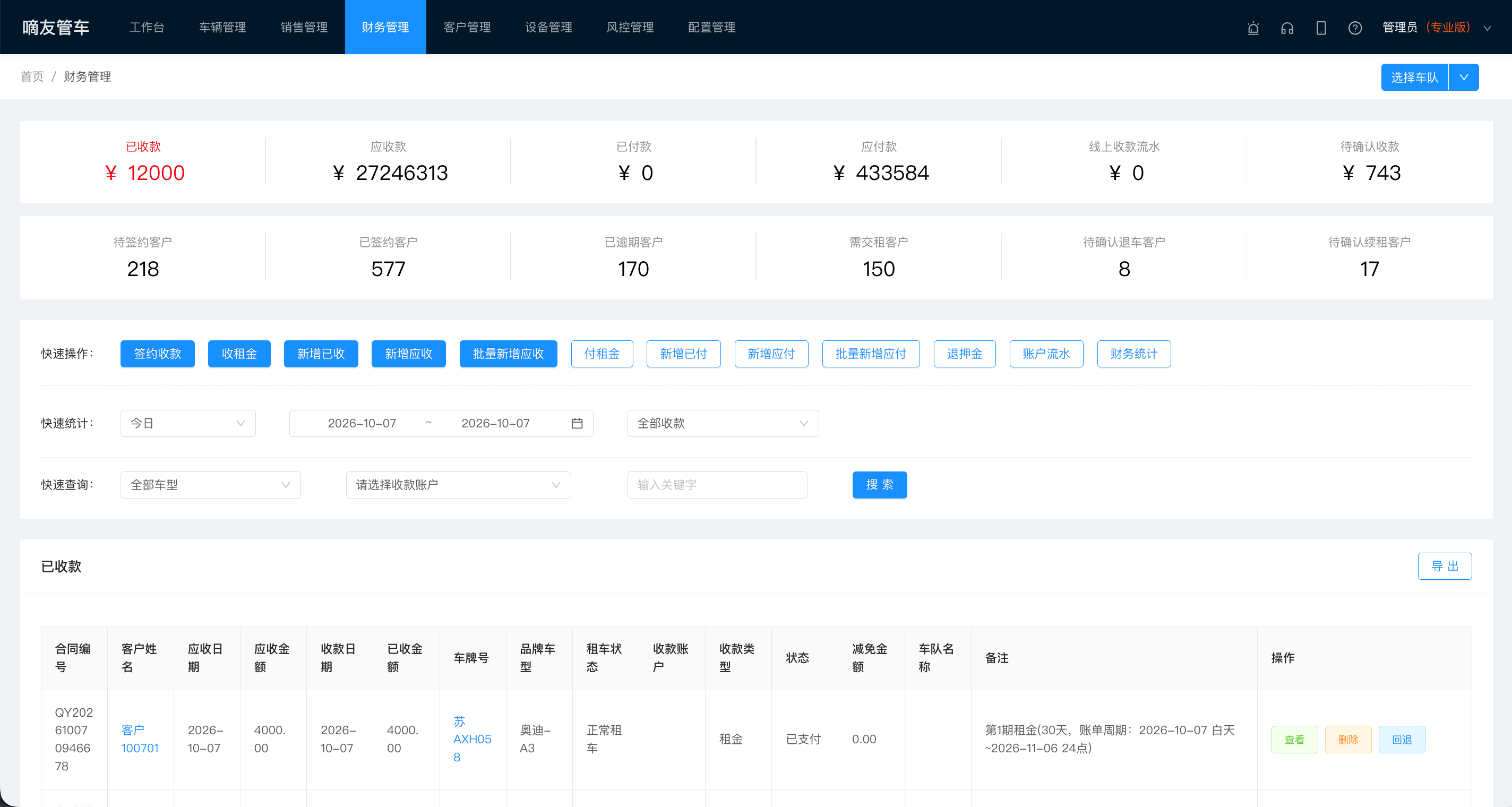Open plate number link 苏AXH058
This screenshot has height=807, width=1512.
[472, 739]
